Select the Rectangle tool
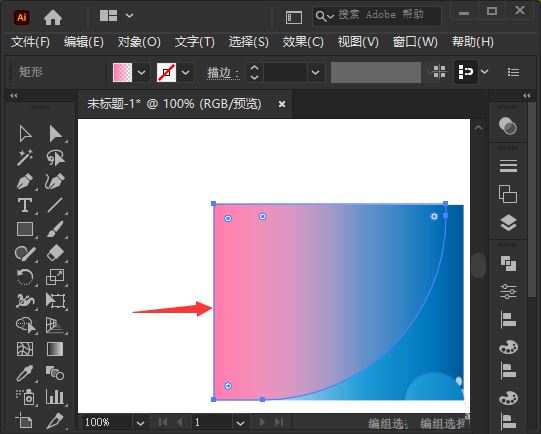The height and width of the screenshot is (434, 541). pos(25,229)
